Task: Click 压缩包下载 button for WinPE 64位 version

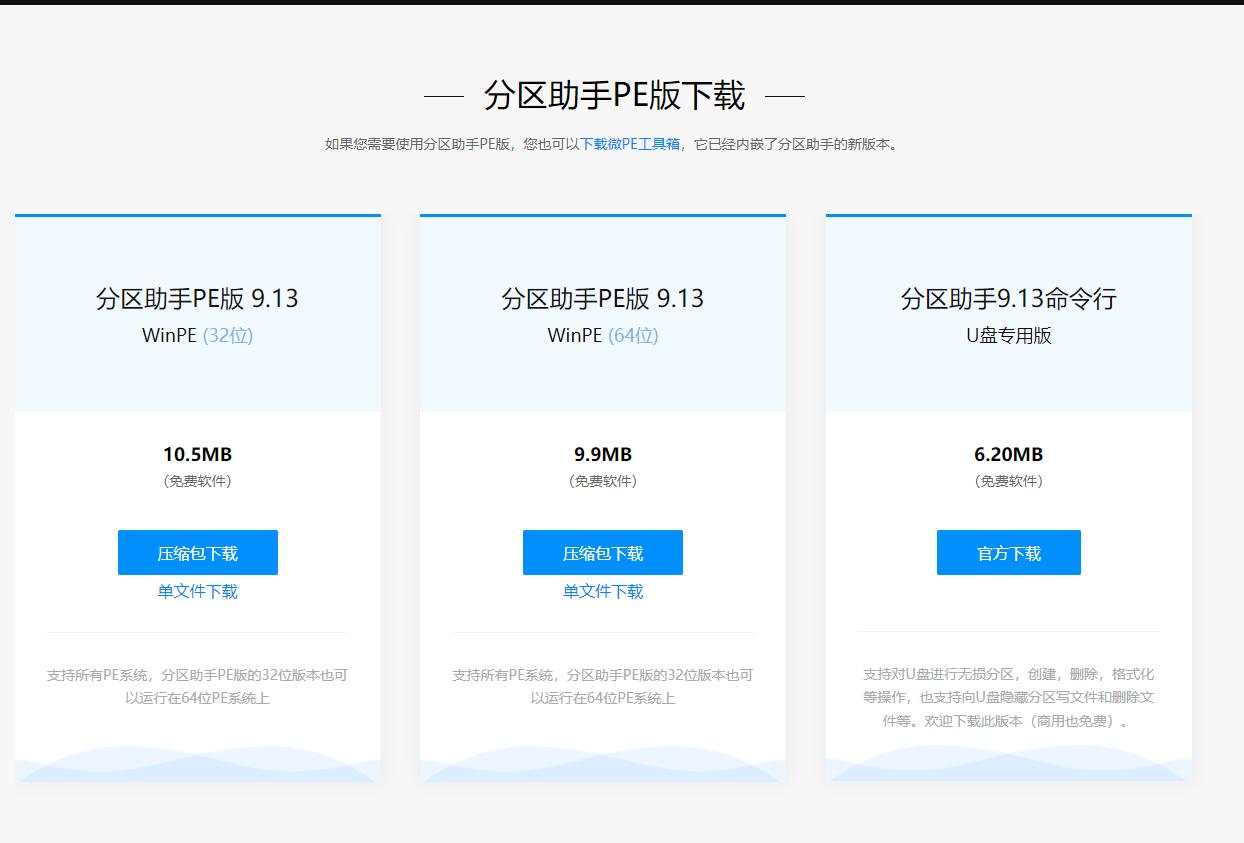Action: click(x=602, y=552)
